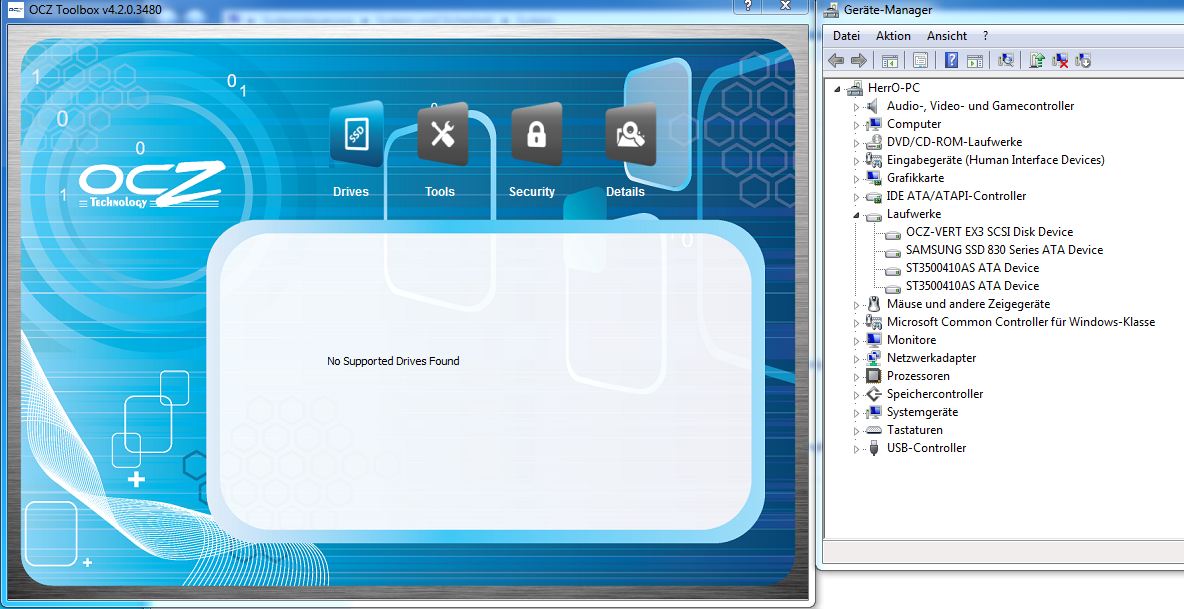Open the Datei menu
The height and width of the screenshot is (609, 1184).
(x=846, y=35)
